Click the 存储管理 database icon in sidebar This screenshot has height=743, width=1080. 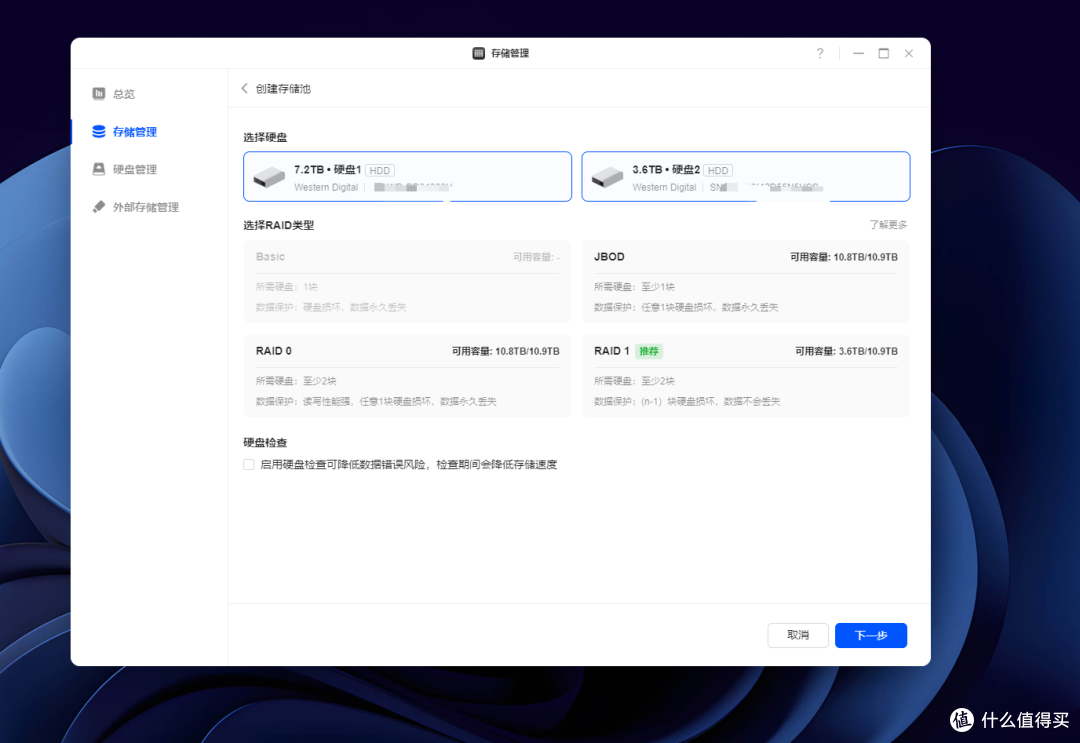point(98,132)
